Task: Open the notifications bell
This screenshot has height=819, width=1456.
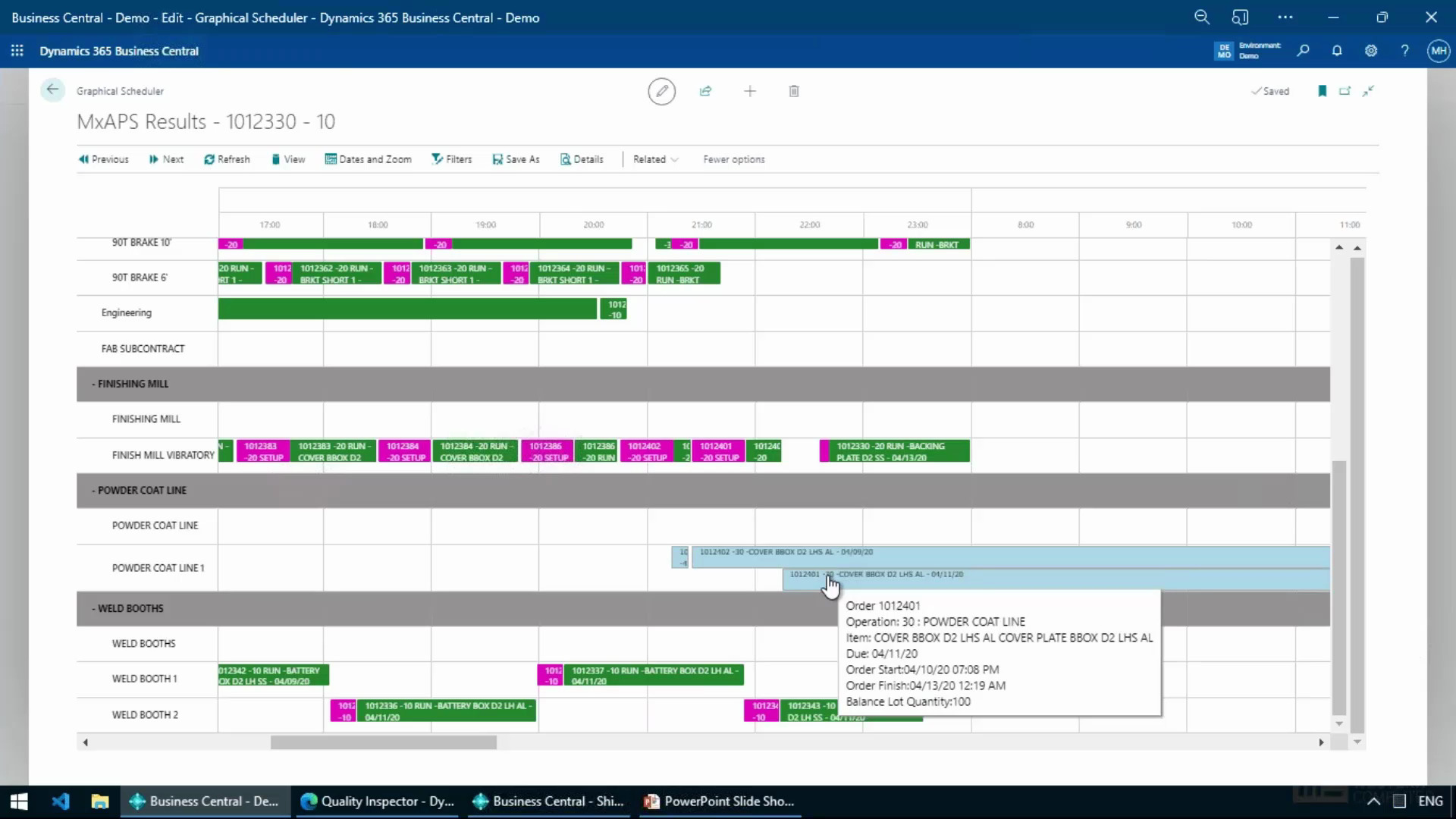Action: click(1337, 51)
